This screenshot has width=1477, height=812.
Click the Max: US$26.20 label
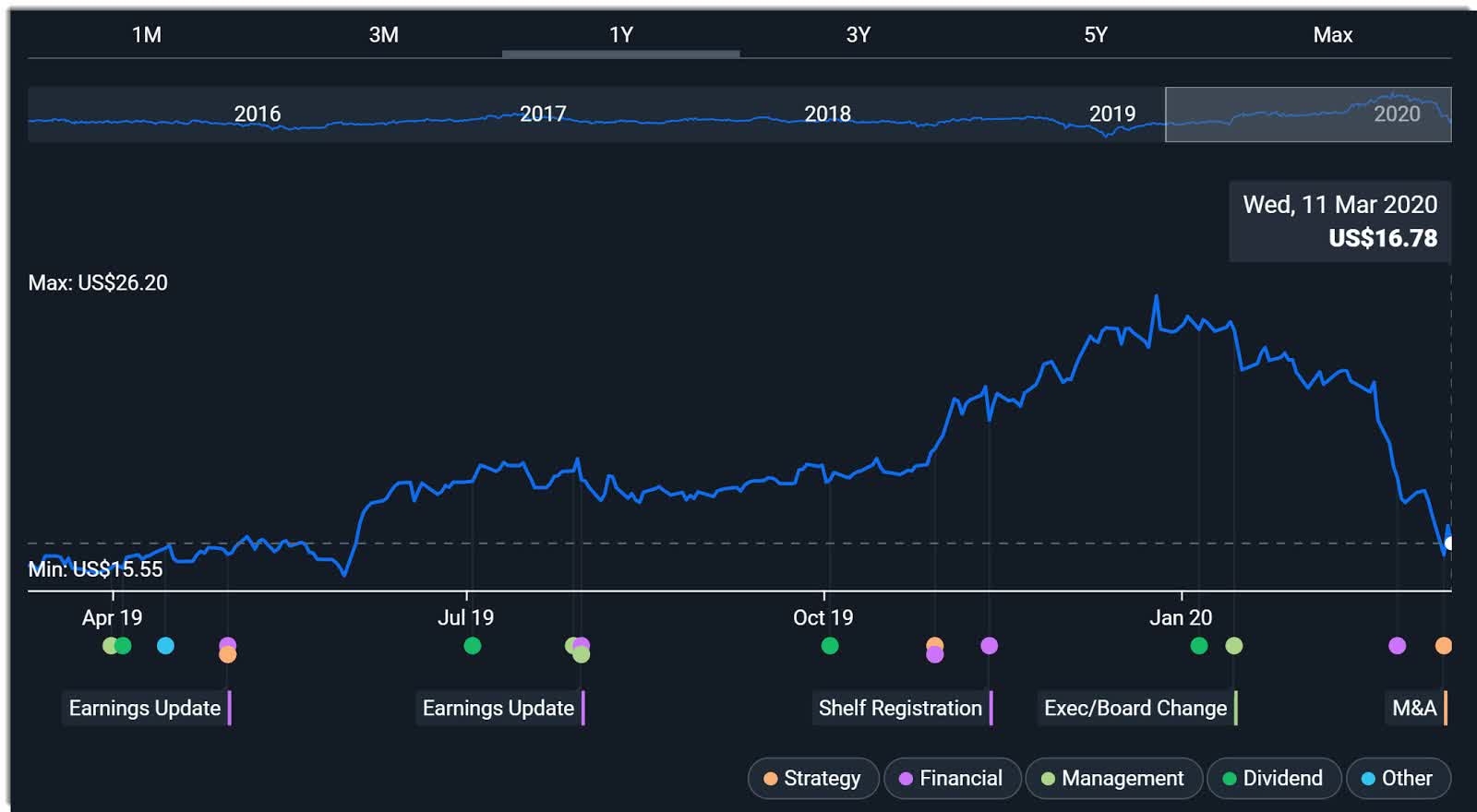click(x=98, y=283)
